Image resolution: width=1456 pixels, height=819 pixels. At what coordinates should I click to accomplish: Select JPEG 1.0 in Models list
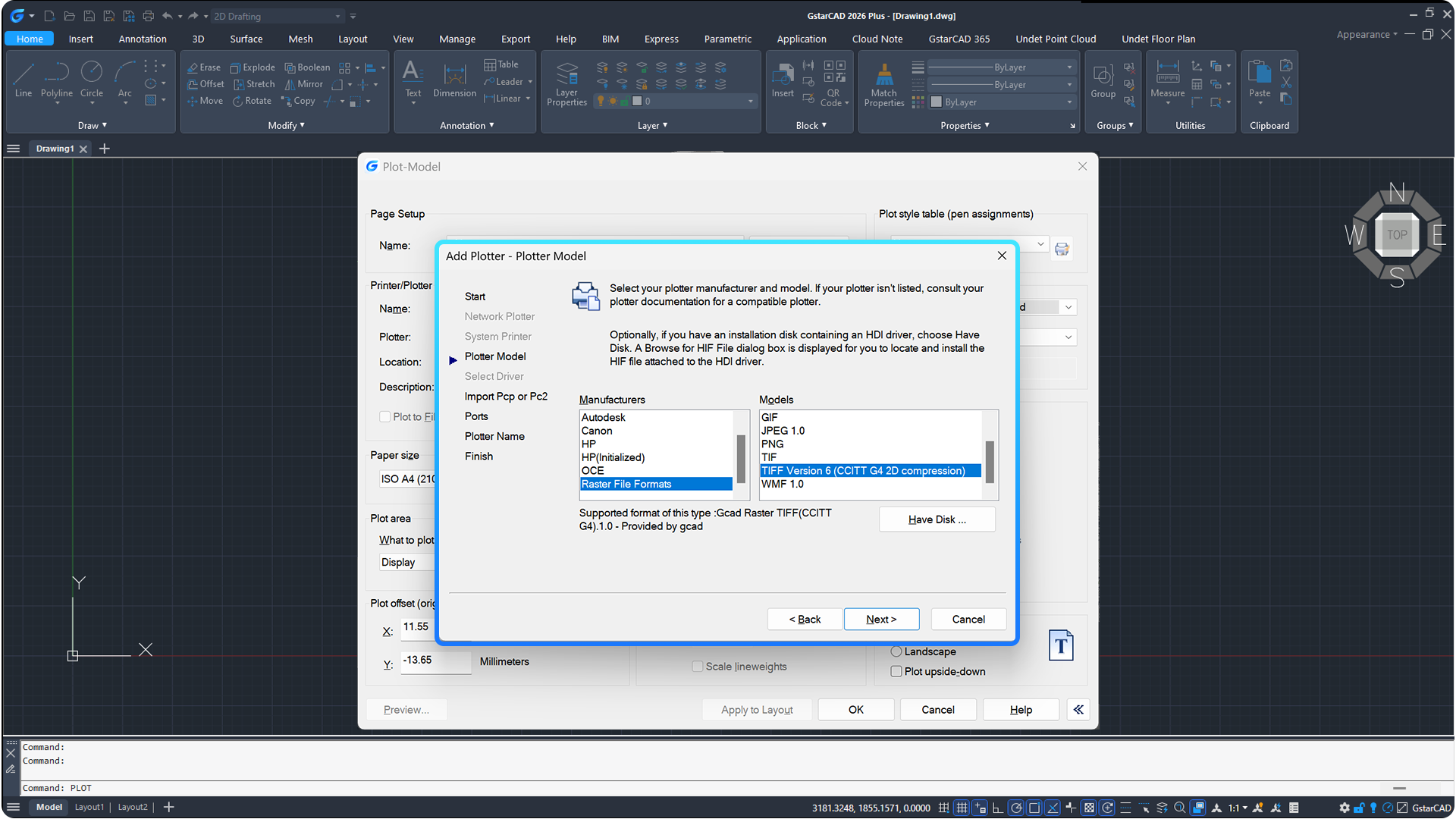[x=783, y=431]
